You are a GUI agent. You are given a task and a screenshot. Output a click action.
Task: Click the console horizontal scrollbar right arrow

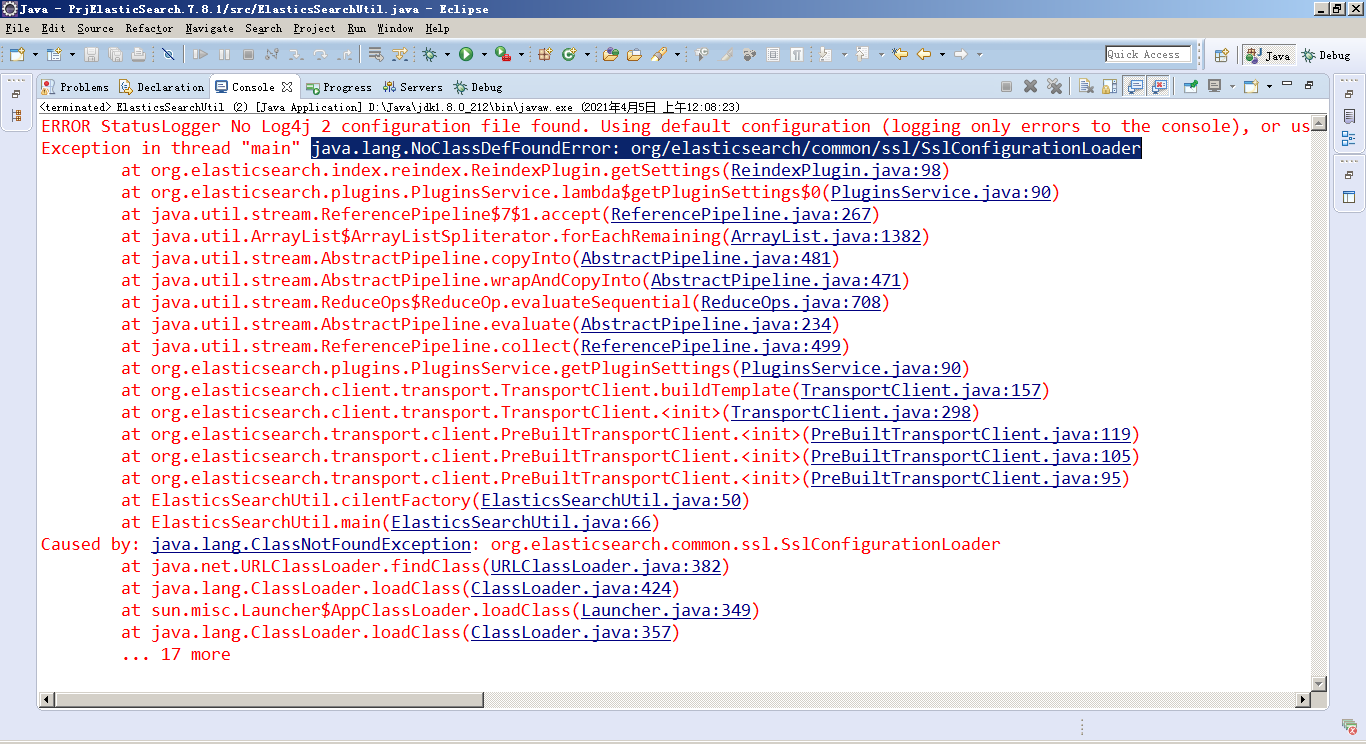click(x=1303, y=700)
